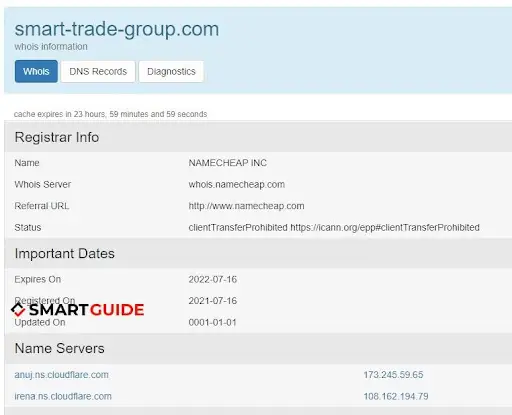Open the anuj.ns.cloudflare.com name server link
This screenshot has width=512, height=415.
61,375
